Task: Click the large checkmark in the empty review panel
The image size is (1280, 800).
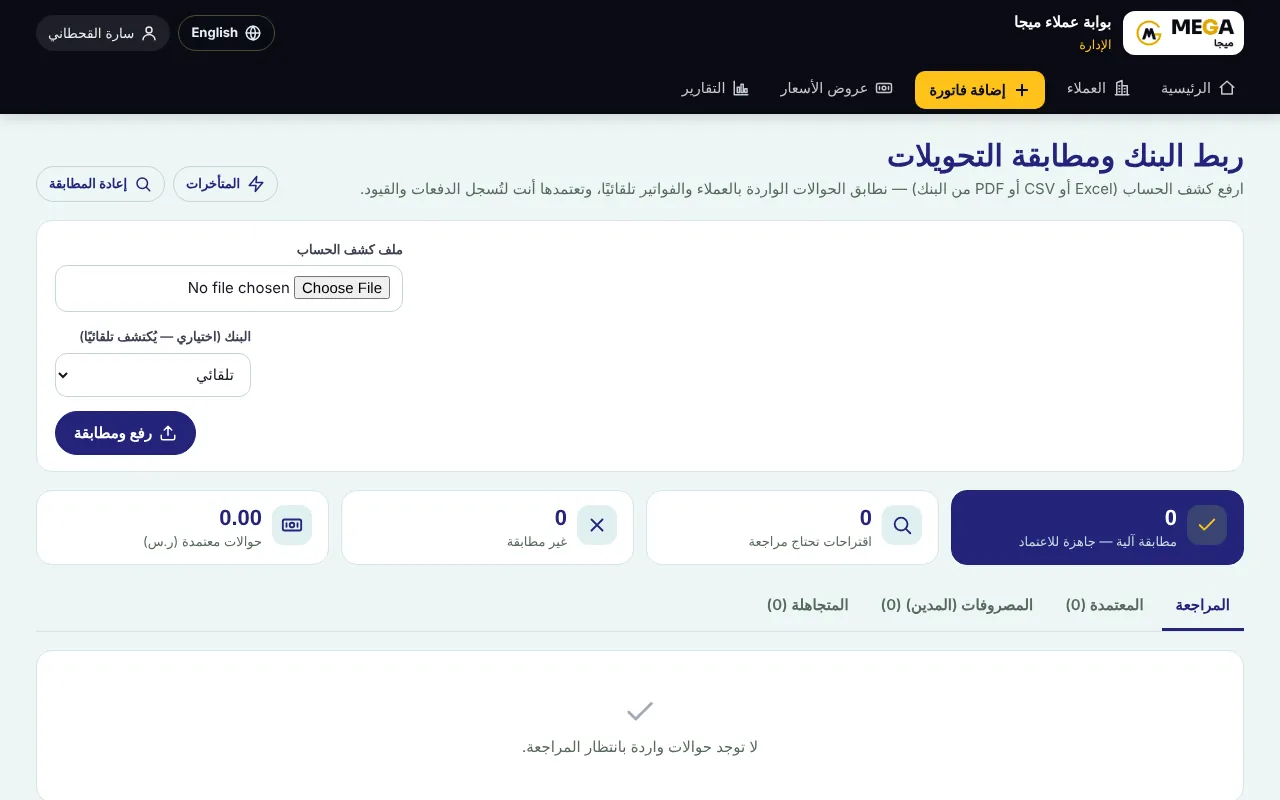Action: 640,711
